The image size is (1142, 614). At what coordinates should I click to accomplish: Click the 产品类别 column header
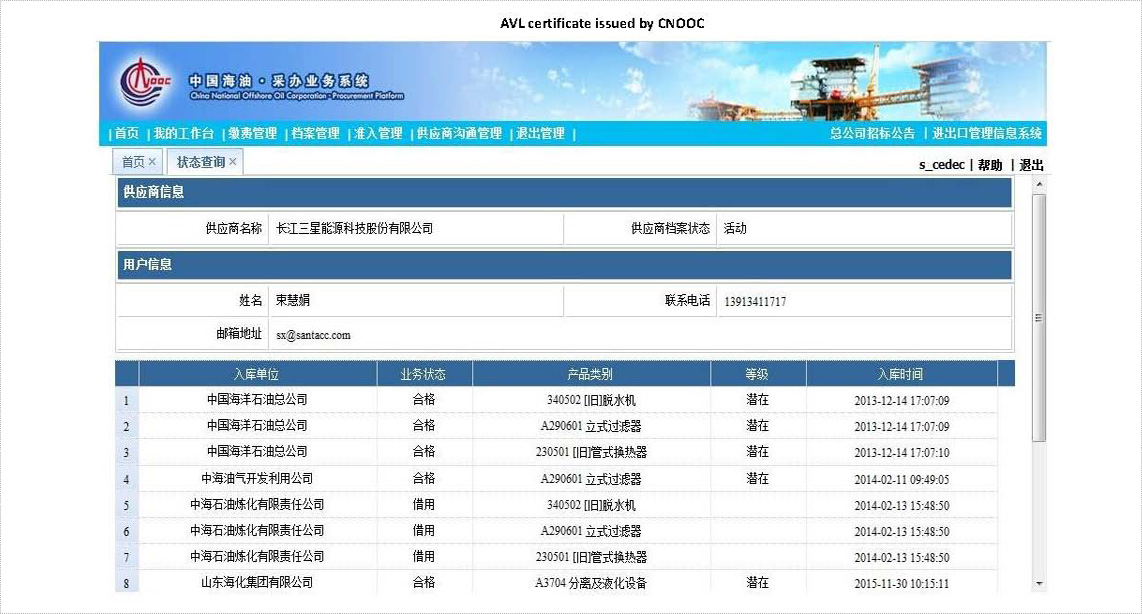[590, 374]
